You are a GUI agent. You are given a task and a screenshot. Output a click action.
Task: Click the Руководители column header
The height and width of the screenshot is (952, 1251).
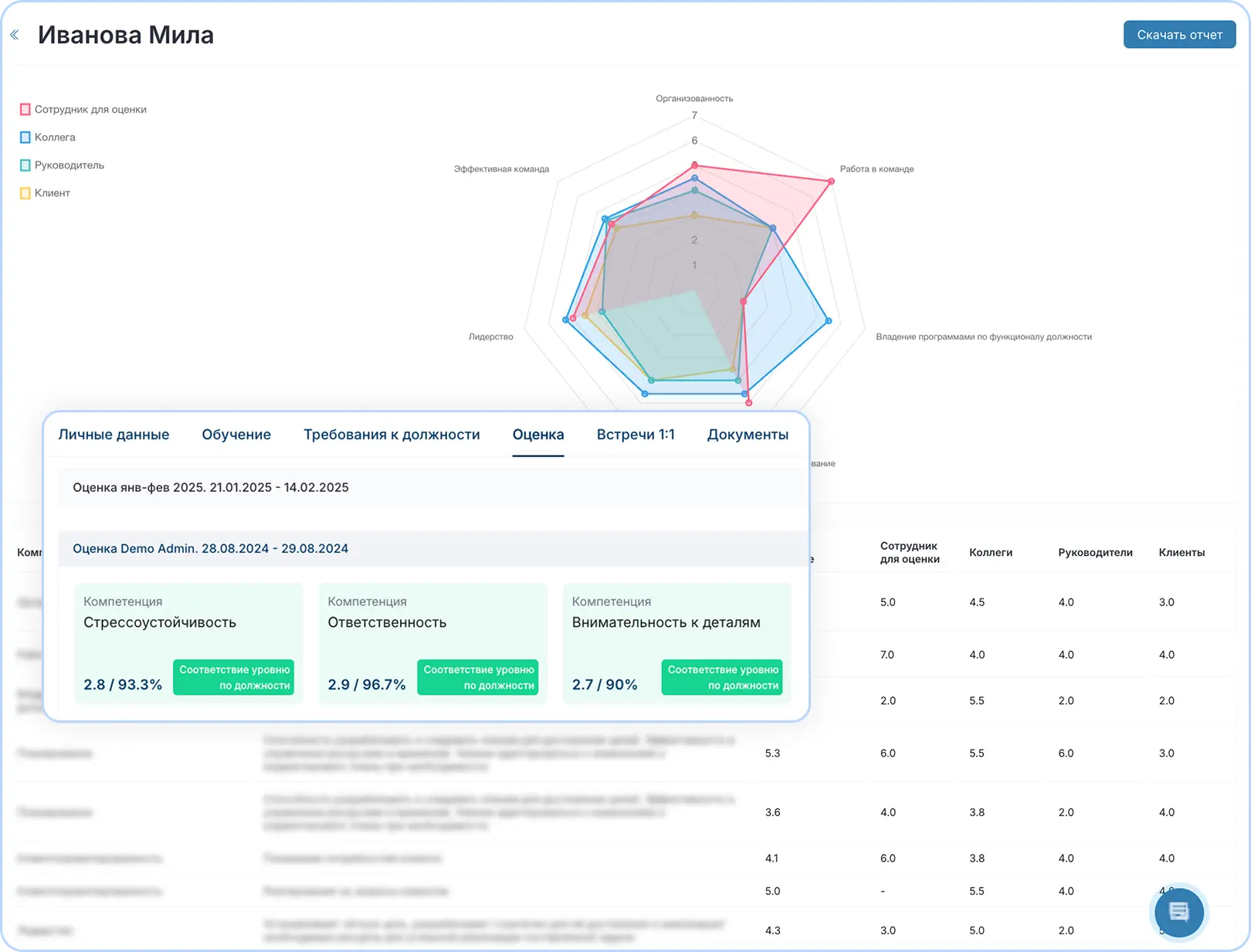click(1095, 553)
